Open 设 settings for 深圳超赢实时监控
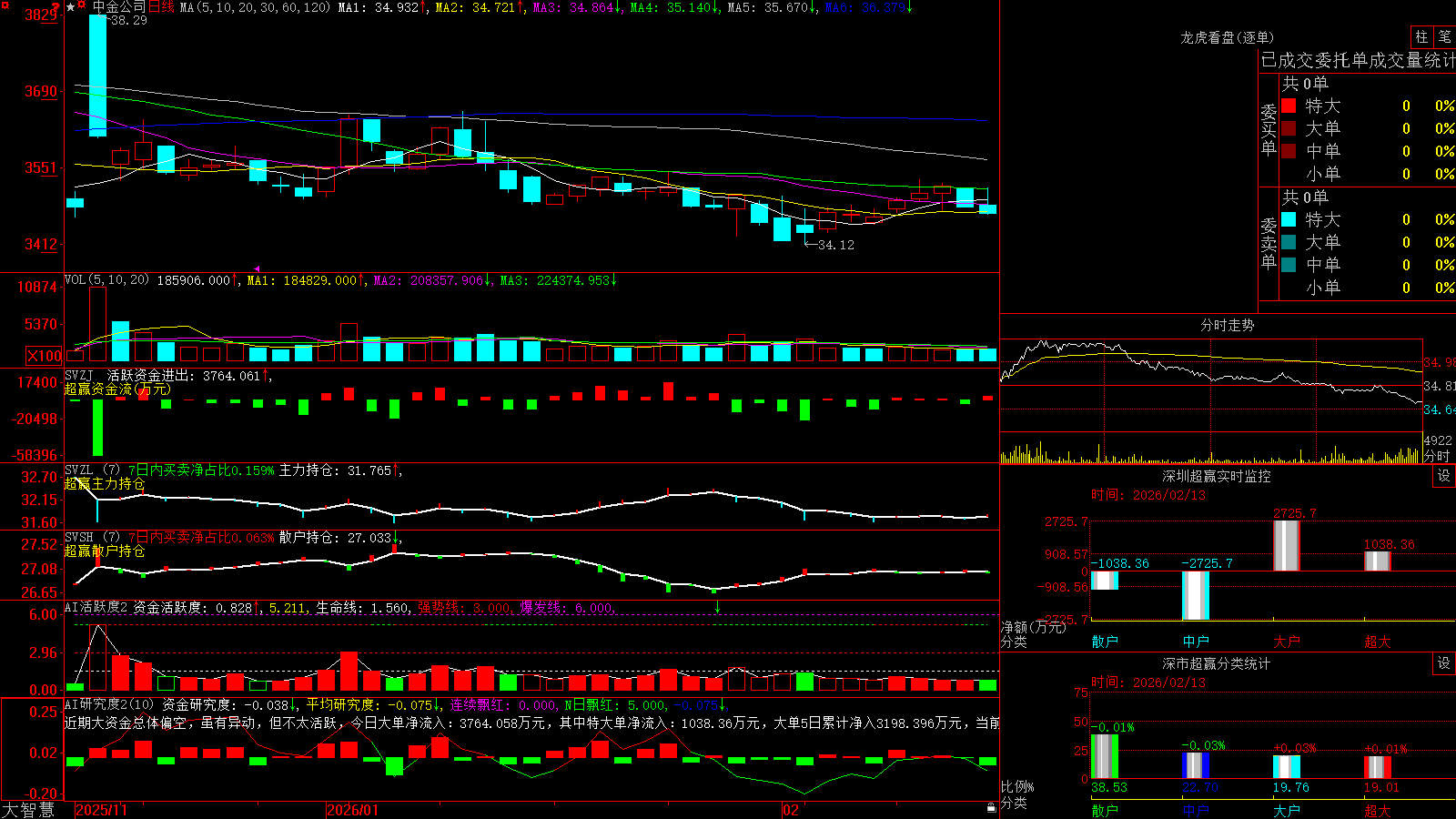 click(1444, 476)
